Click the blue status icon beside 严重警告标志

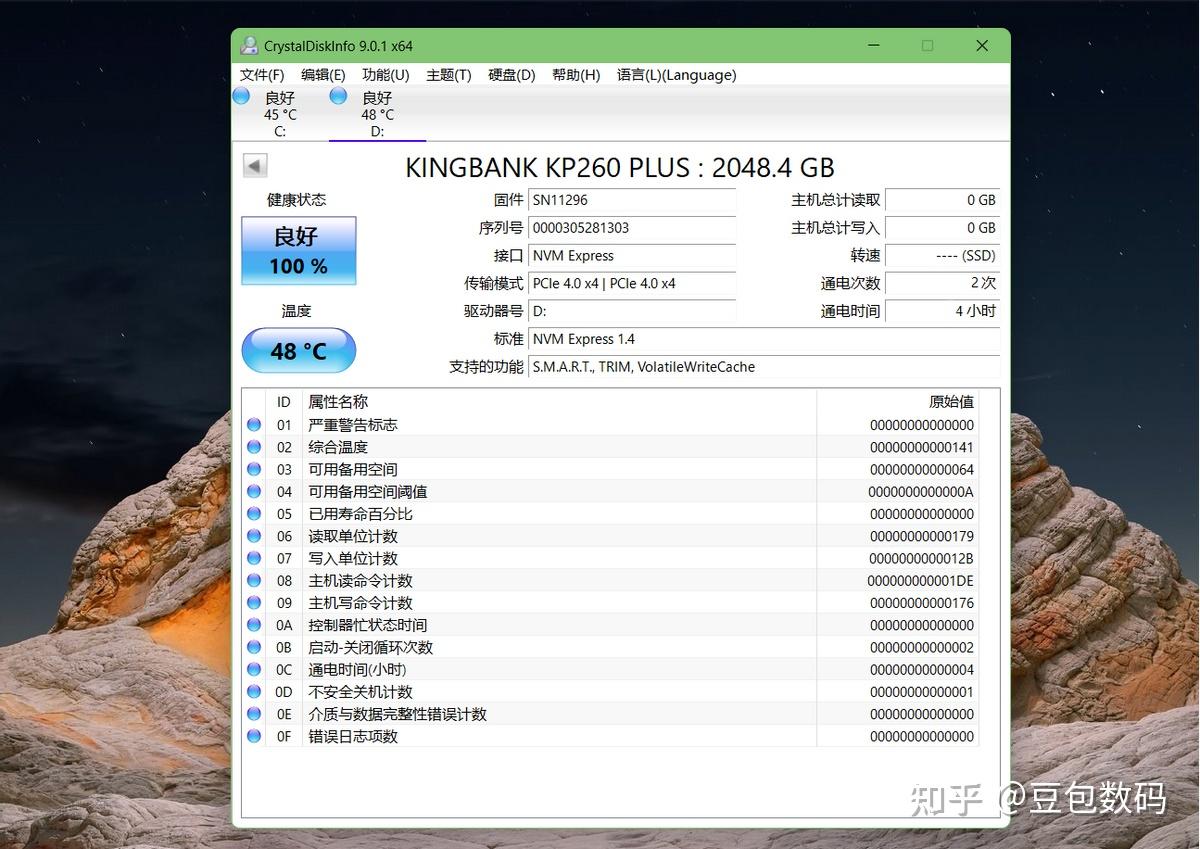pos(254,424)
